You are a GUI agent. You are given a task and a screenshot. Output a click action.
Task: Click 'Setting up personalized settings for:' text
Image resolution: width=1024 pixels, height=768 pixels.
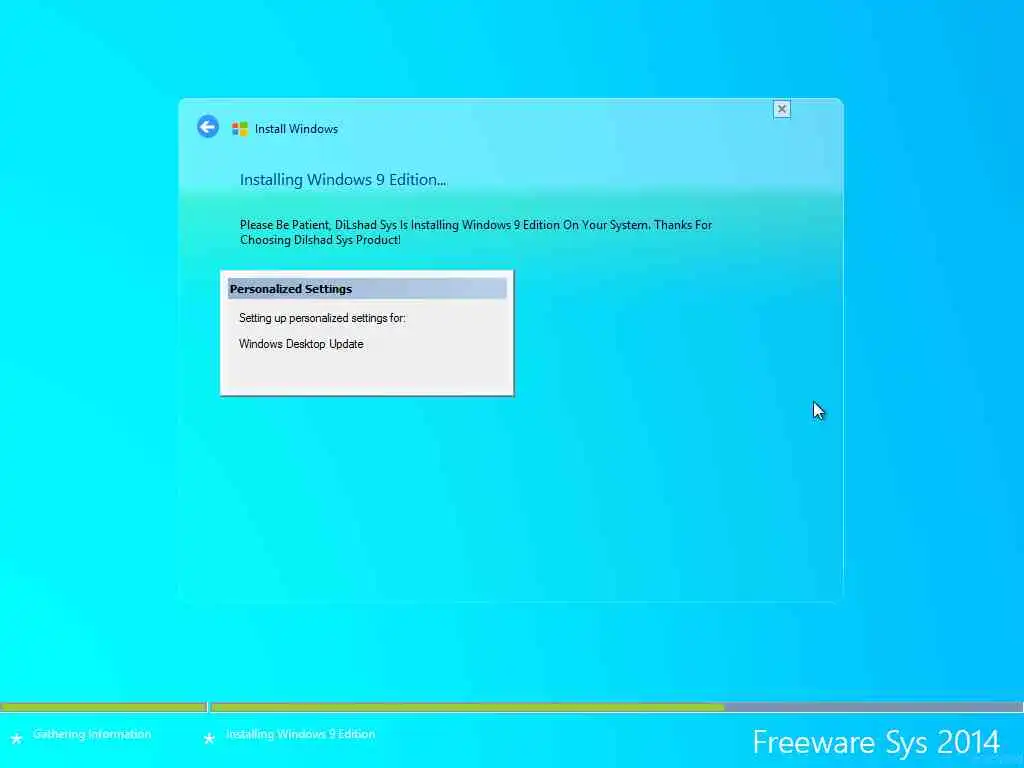pos(322,318)
